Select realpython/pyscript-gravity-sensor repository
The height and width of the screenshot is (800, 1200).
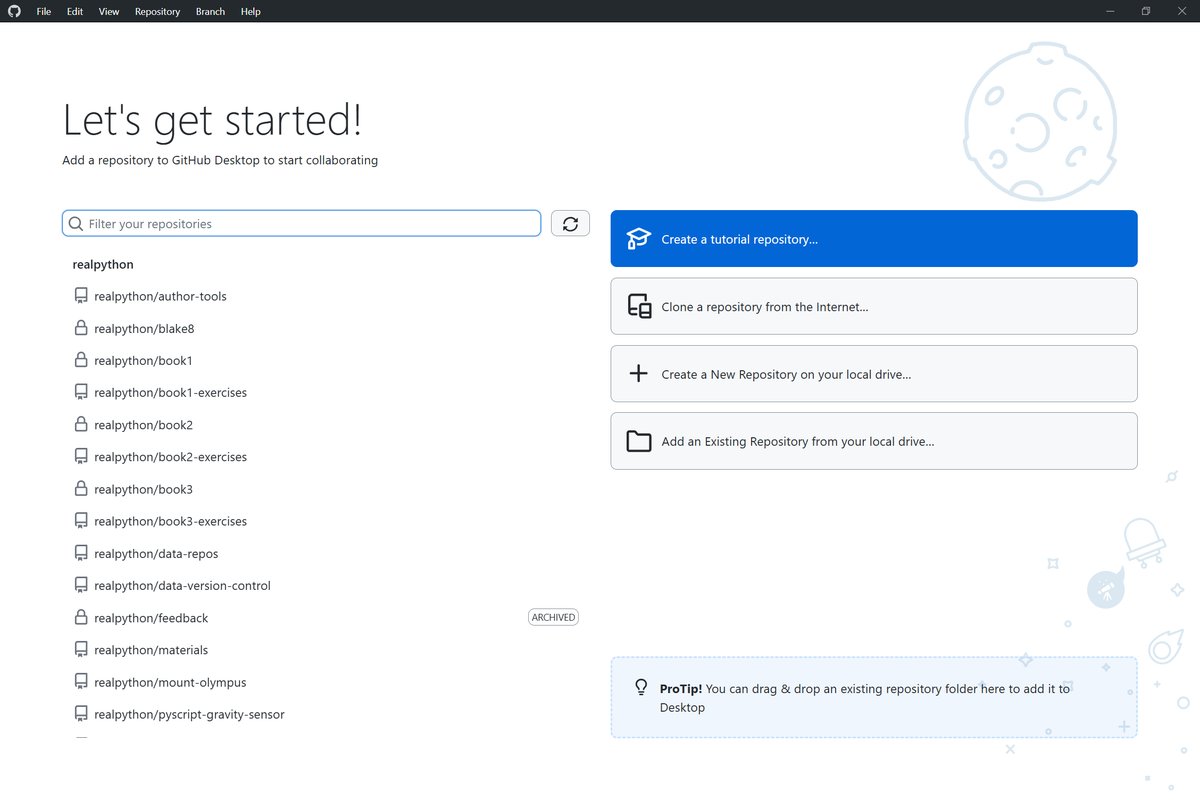pos(326,714)
